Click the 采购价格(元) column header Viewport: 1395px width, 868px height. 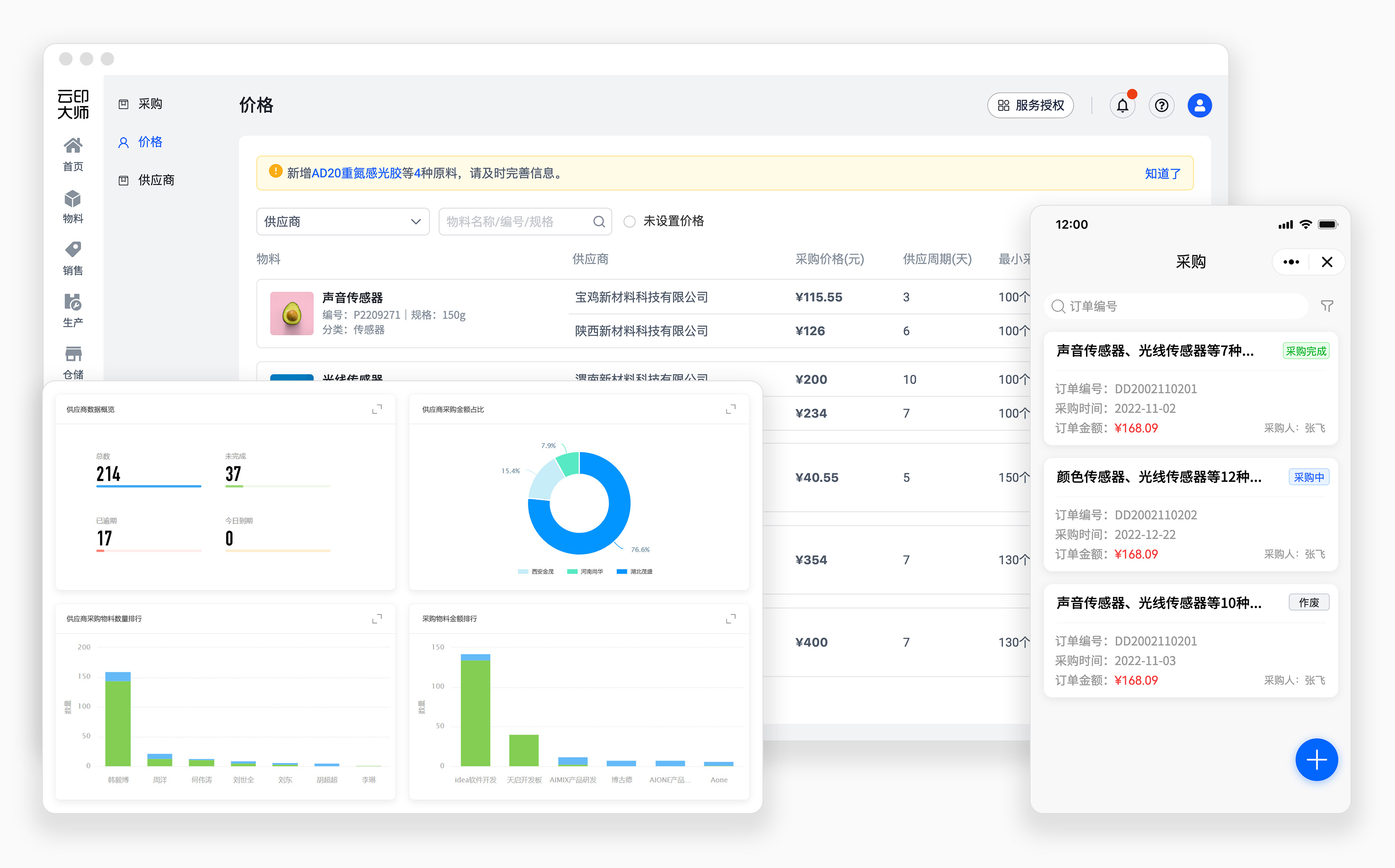[x=829, y=259]
